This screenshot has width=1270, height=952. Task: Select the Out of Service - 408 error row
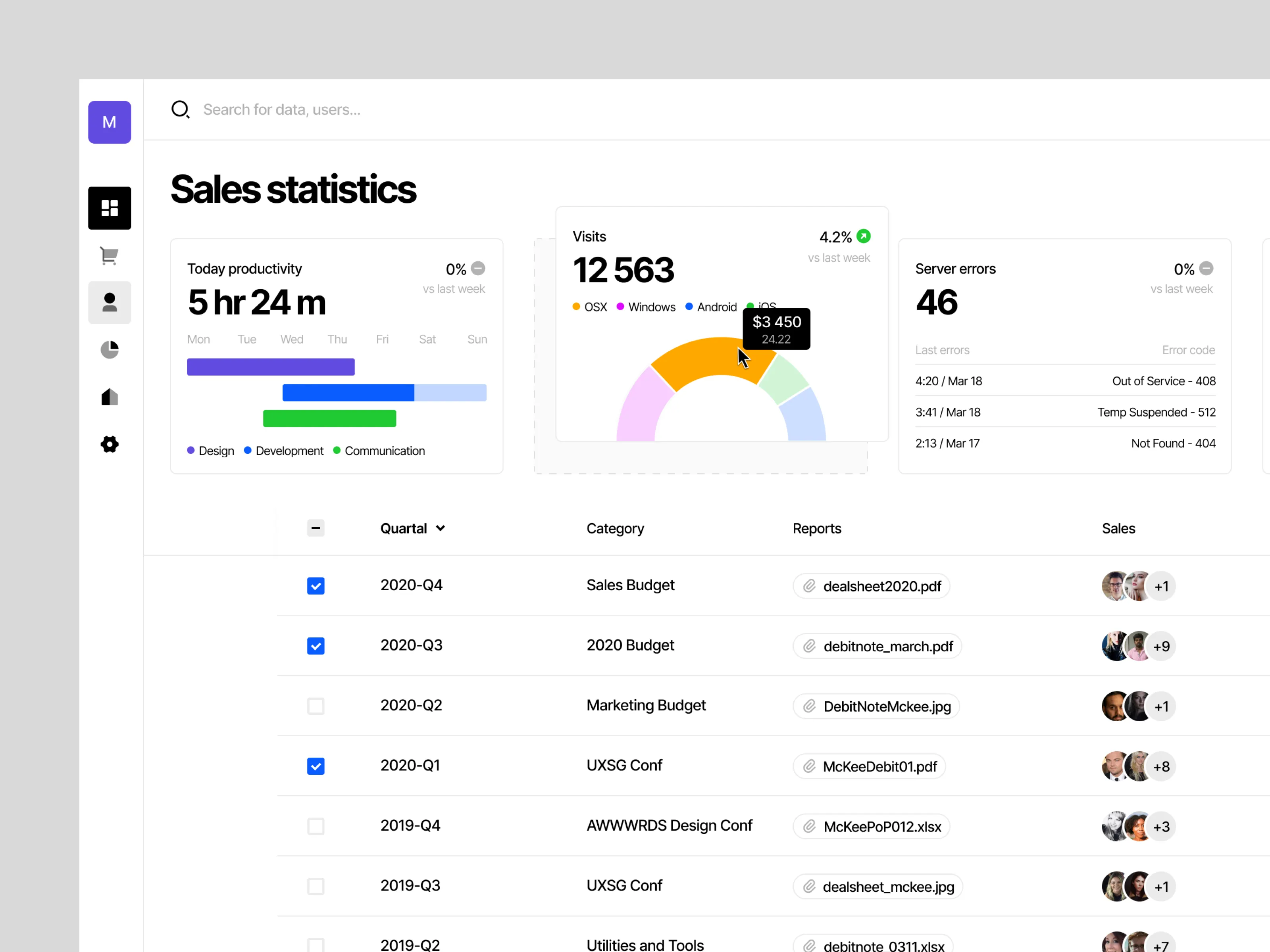pos(1065,381)
